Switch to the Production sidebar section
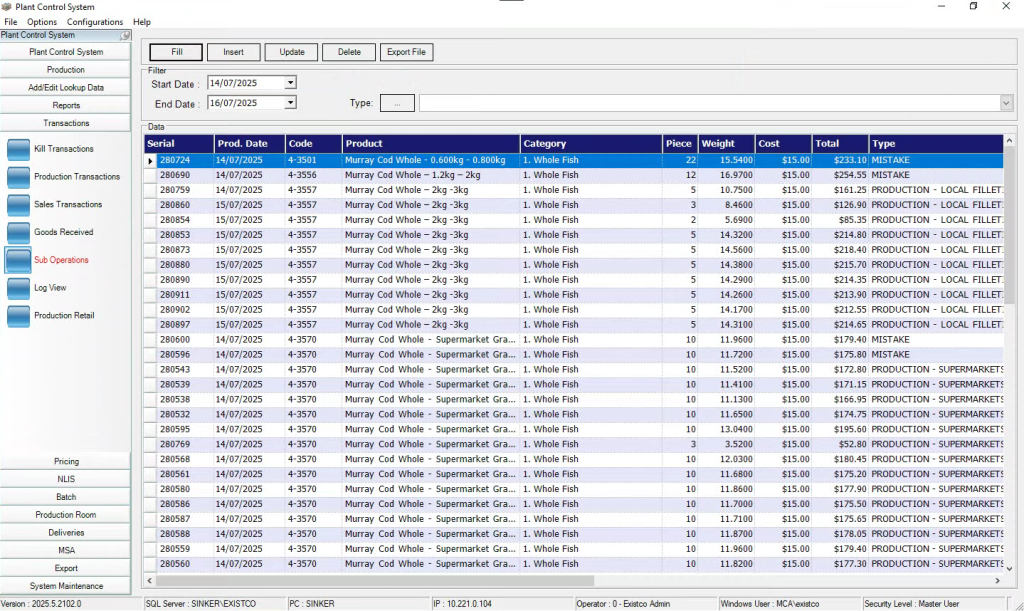The height and width of the screenshot is (611, 1024). [65, 70]
